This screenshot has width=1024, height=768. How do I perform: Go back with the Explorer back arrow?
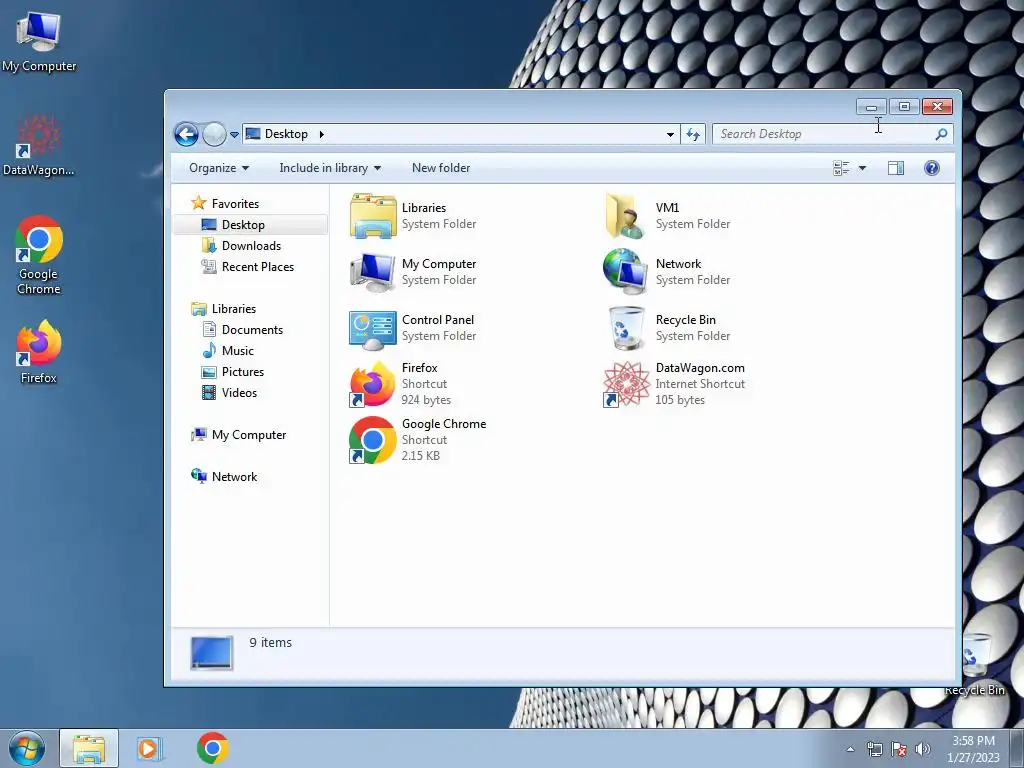coord(186,135)
